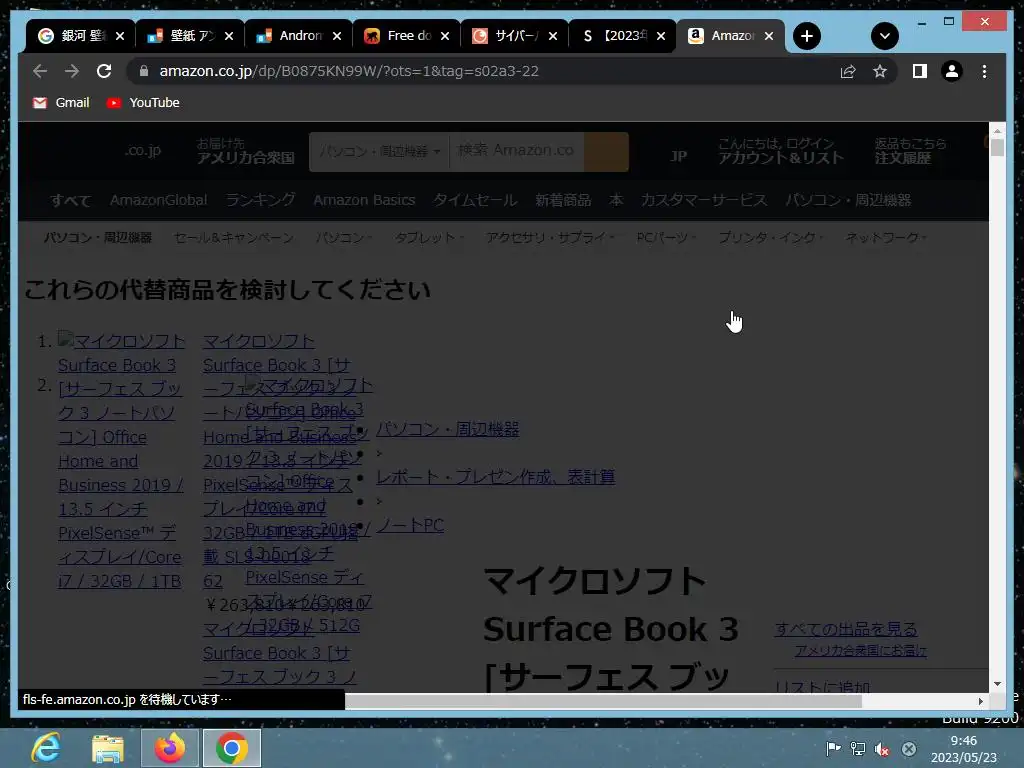Open Chrome profile avatar
The width and height of the screenshot is (1024, 768).
tap(952, 71)
